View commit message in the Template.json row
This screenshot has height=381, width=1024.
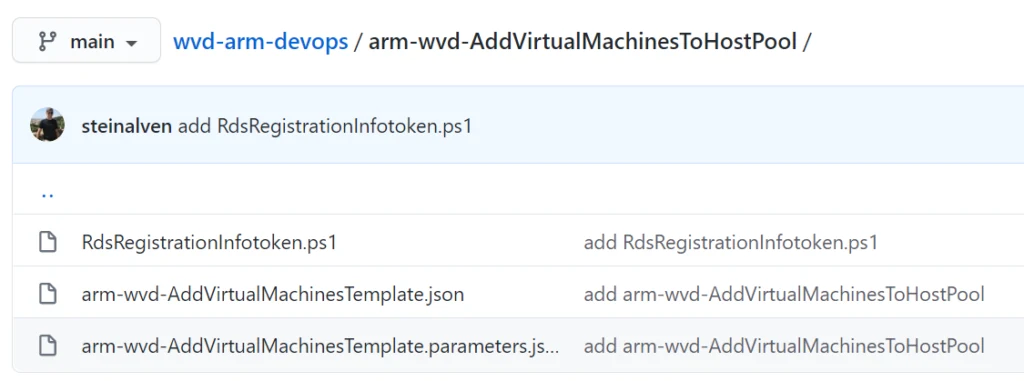coord(784,294)
